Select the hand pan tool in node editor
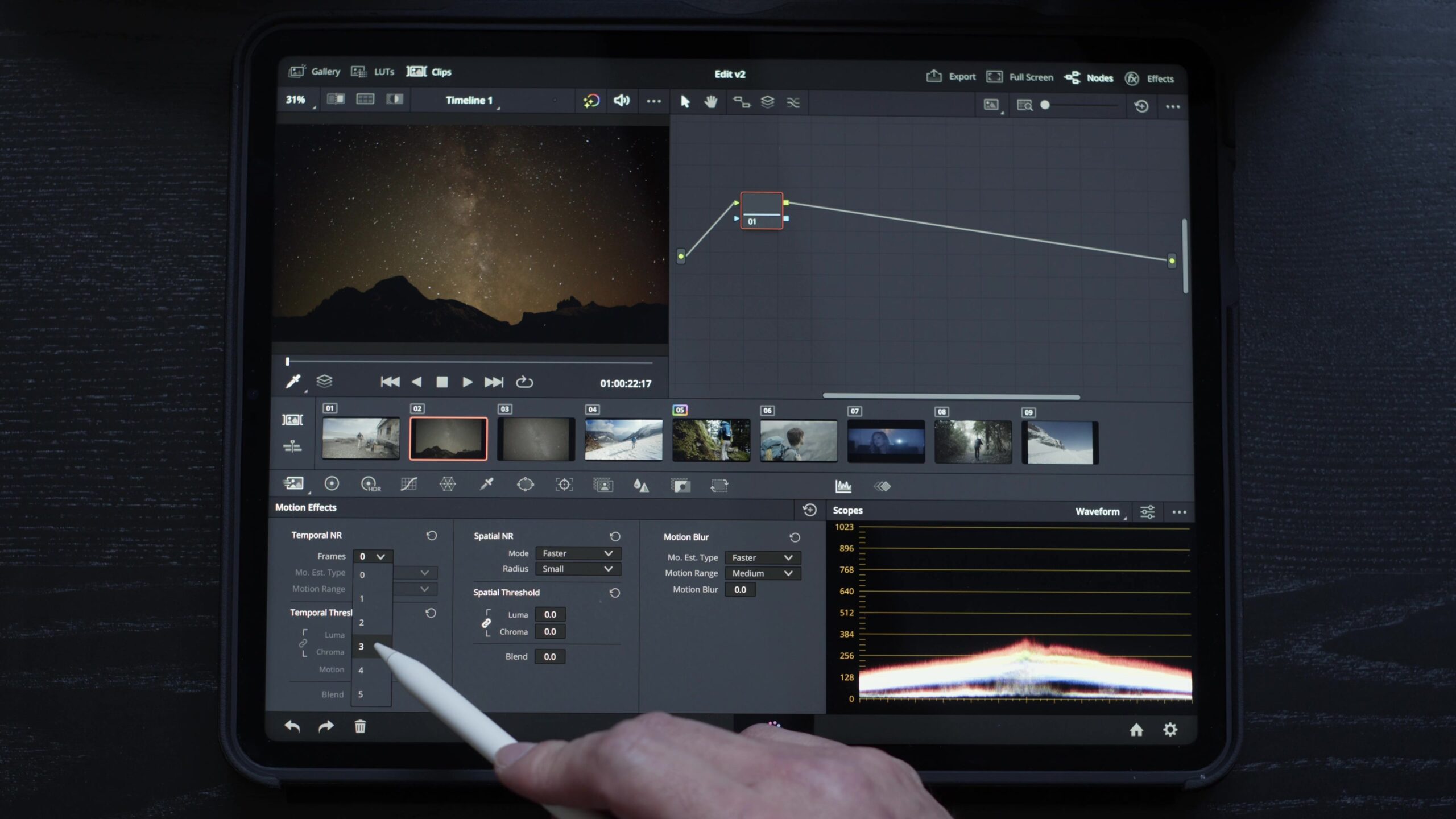Image resolution: width=1456 pixels, height=819 pixels. (x=711, y=102)
